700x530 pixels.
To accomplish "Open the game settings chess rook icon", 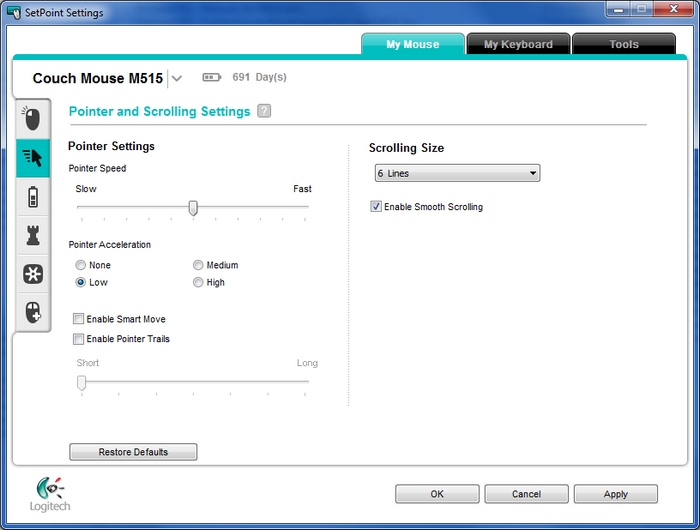I will click(x=33, y=235).
